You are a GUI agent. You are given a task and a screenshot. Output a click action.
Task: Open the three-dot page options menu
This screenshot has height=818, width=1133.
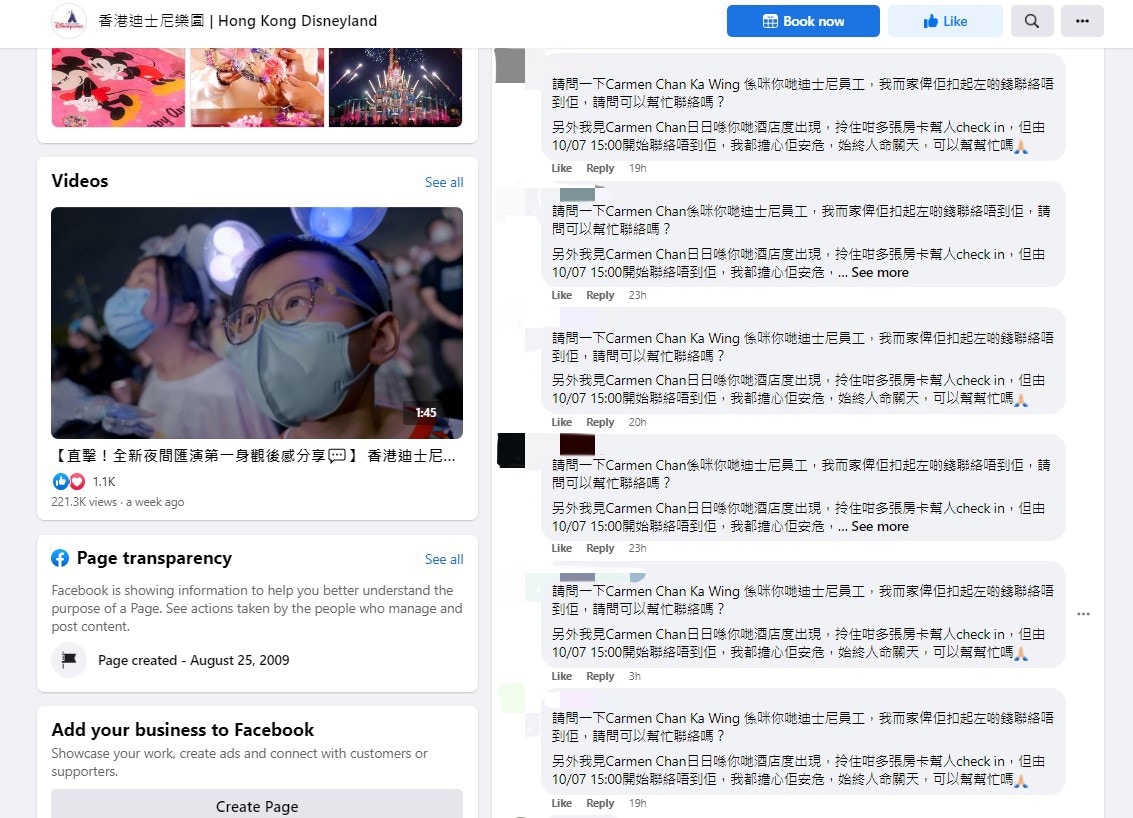(x=1082, y=21)
